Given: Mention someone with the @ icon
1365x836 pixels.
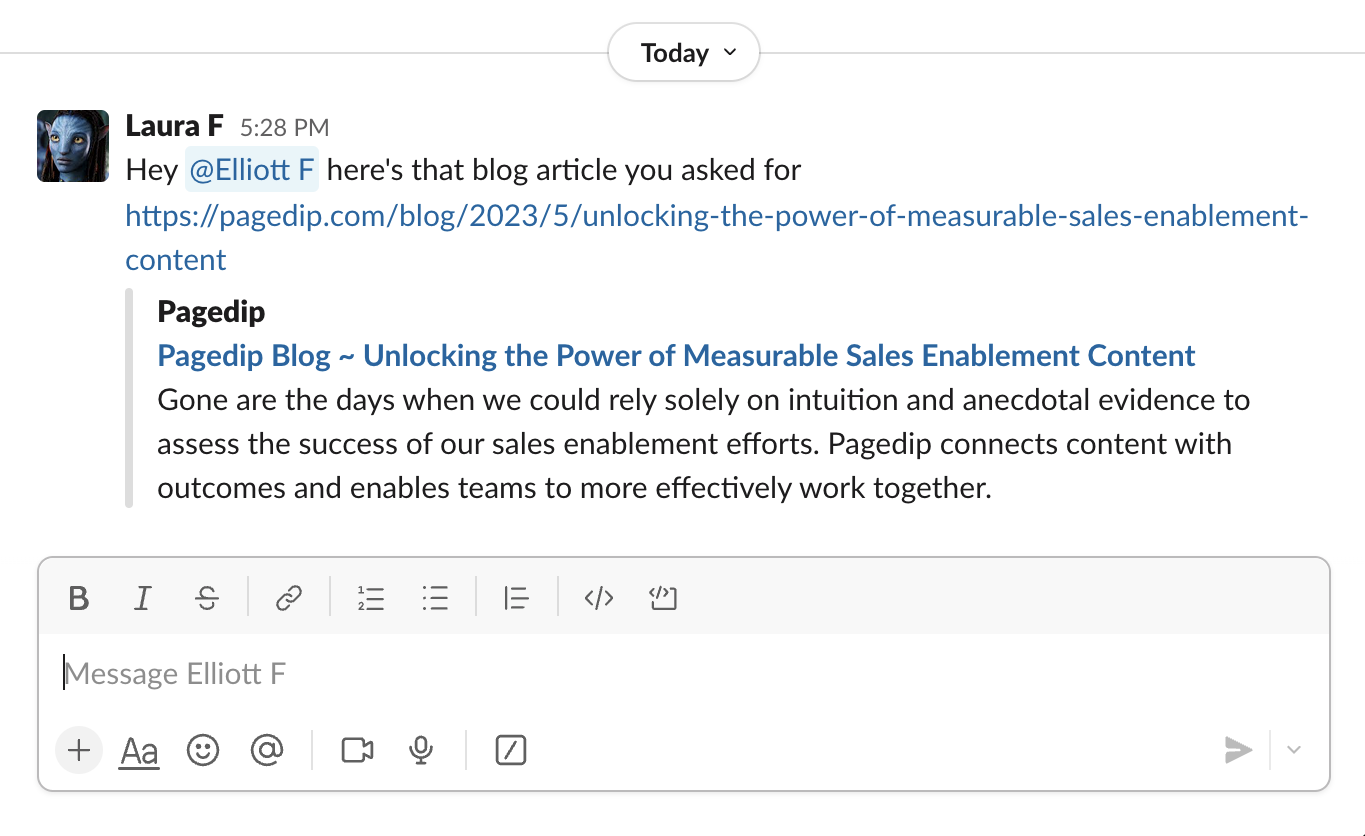Looking at the screenshot, I should point(267,750).
